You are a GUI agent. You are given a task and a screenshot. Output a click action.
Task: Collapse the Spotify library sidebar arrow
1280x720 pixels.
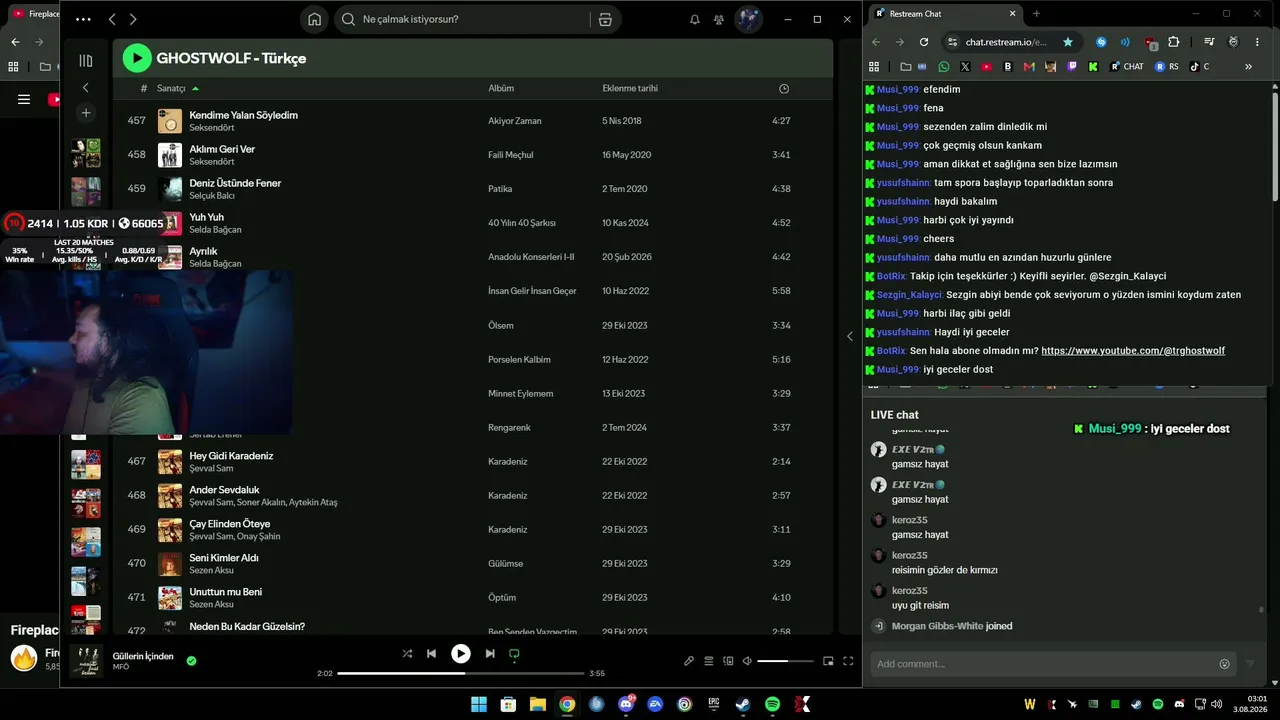86,88
